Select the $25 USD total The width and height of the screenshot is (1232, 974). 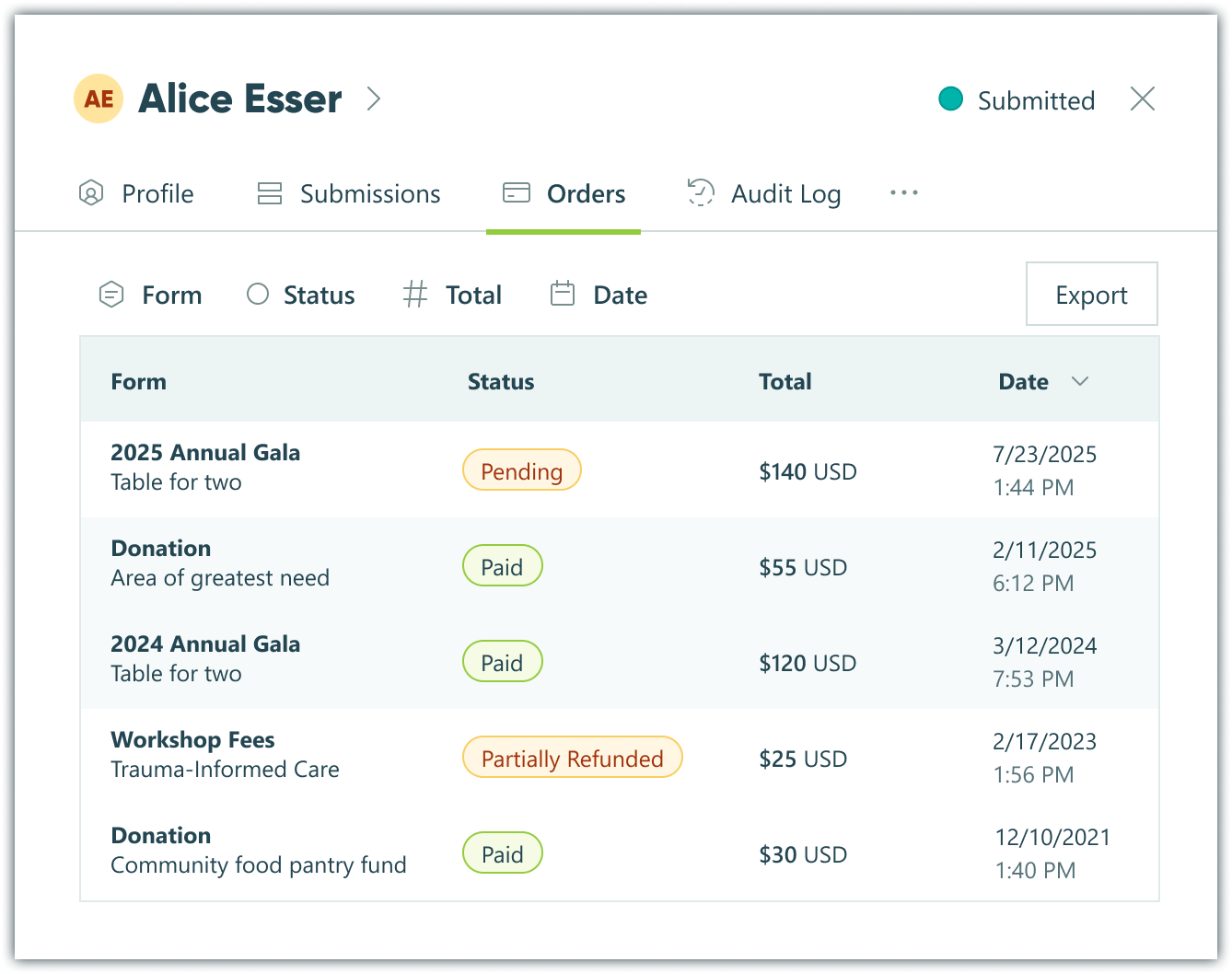pos(803,759)
